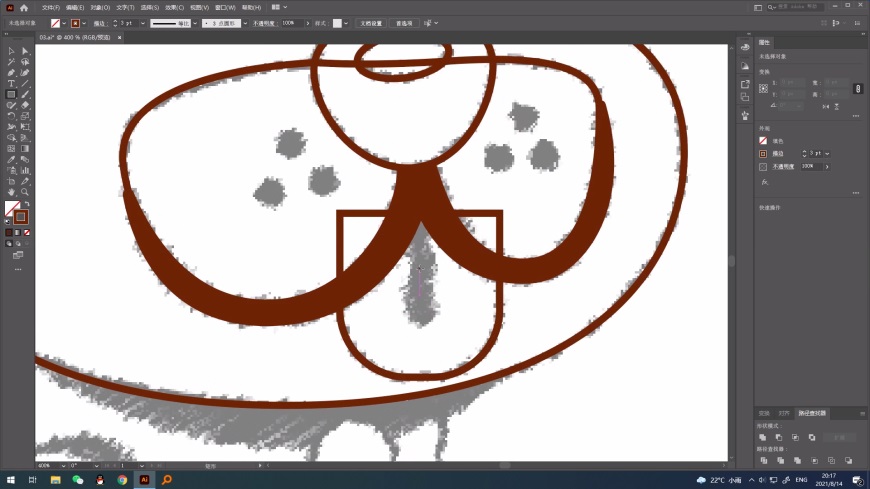Select the Scale tool
Image resolution: width=870 pixels, height=489 pixels.
(x=25, y=116)
